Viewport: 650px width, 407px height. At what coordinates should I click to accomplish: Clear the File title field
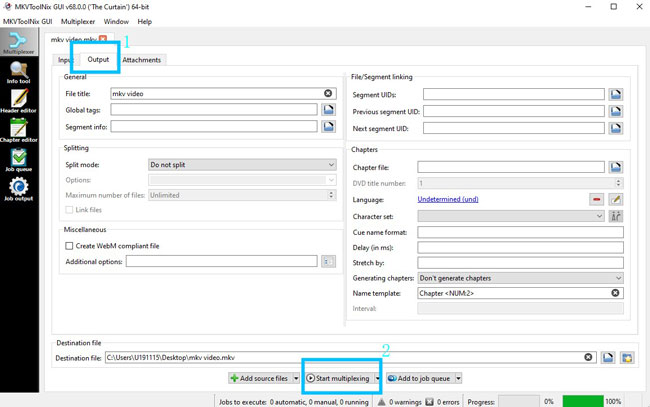click(x=328, y=93)
